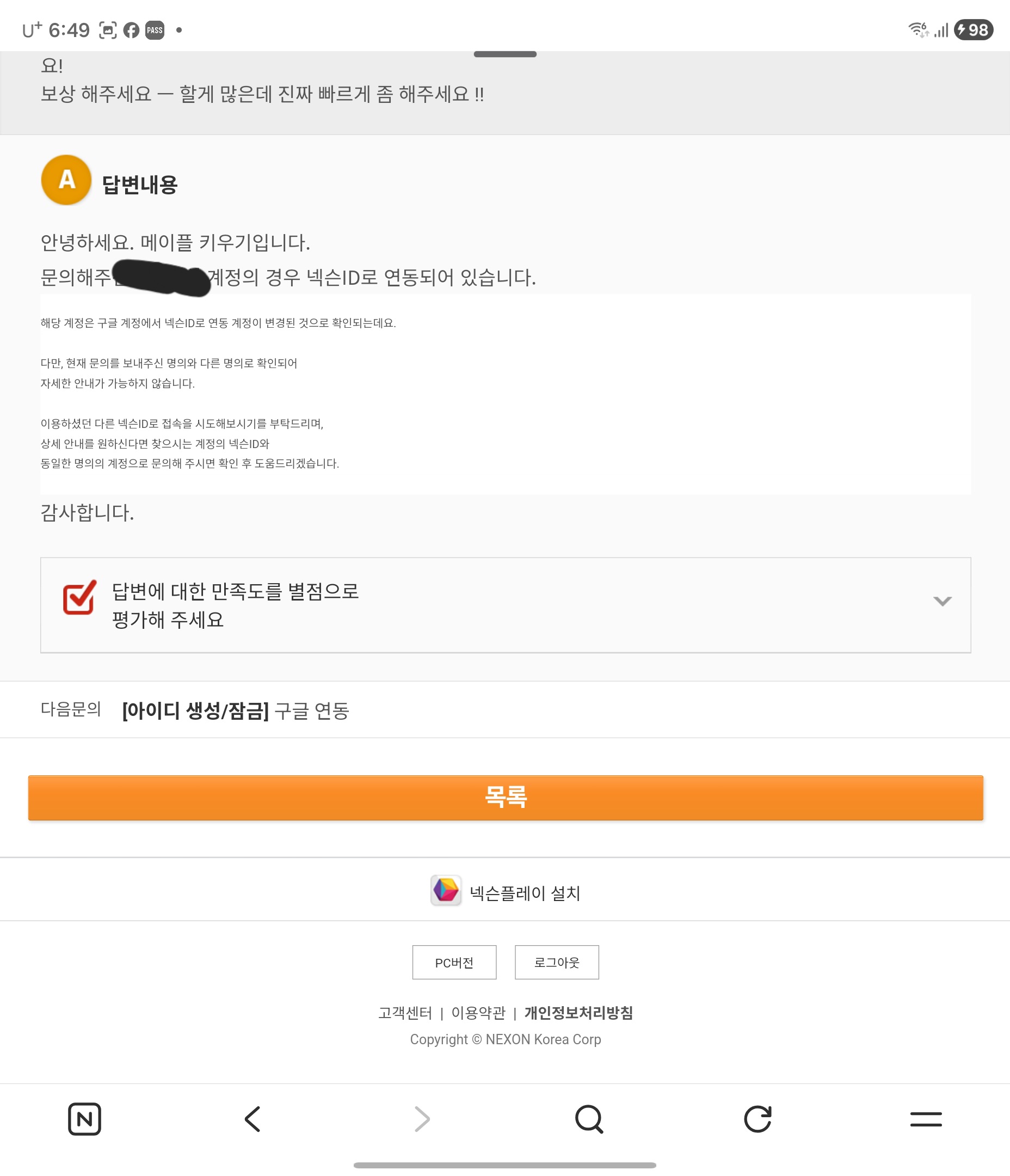The height and width of the screenshot is (1176, 1010).
Task: Tap the drag handle at top
Action: coord(505,54)
